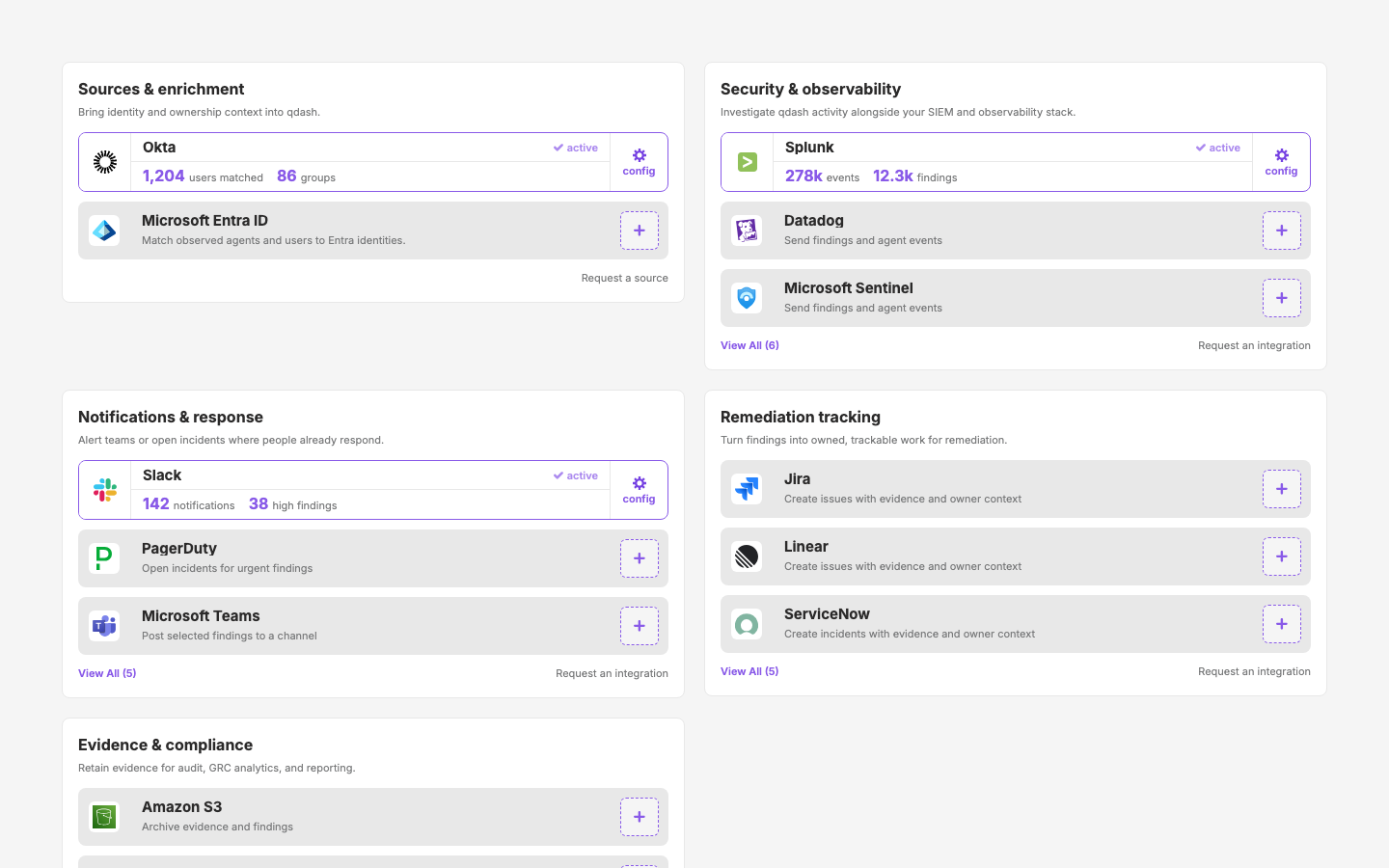Click the Splunk active status badge
This screenshot has height=868, width=1389.
click(1217, 148)
